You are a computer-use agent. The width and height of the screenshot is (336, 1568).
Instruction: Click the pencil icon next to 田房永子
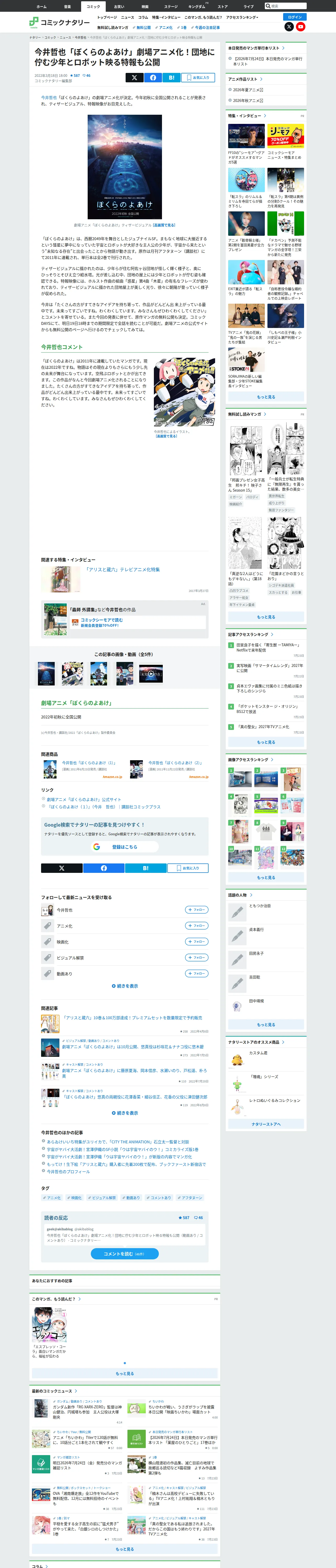(237, 959)
